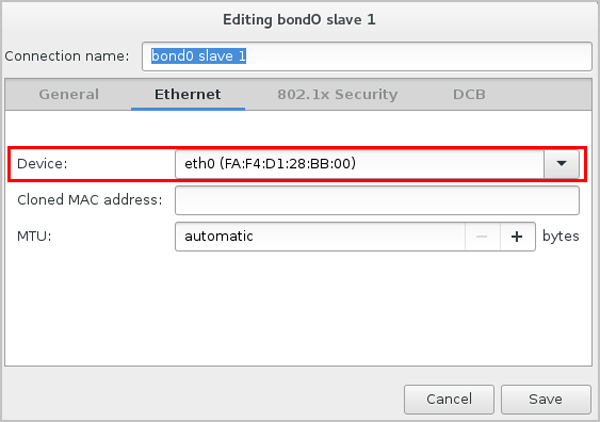Click the Cancel button

[449, 399]
